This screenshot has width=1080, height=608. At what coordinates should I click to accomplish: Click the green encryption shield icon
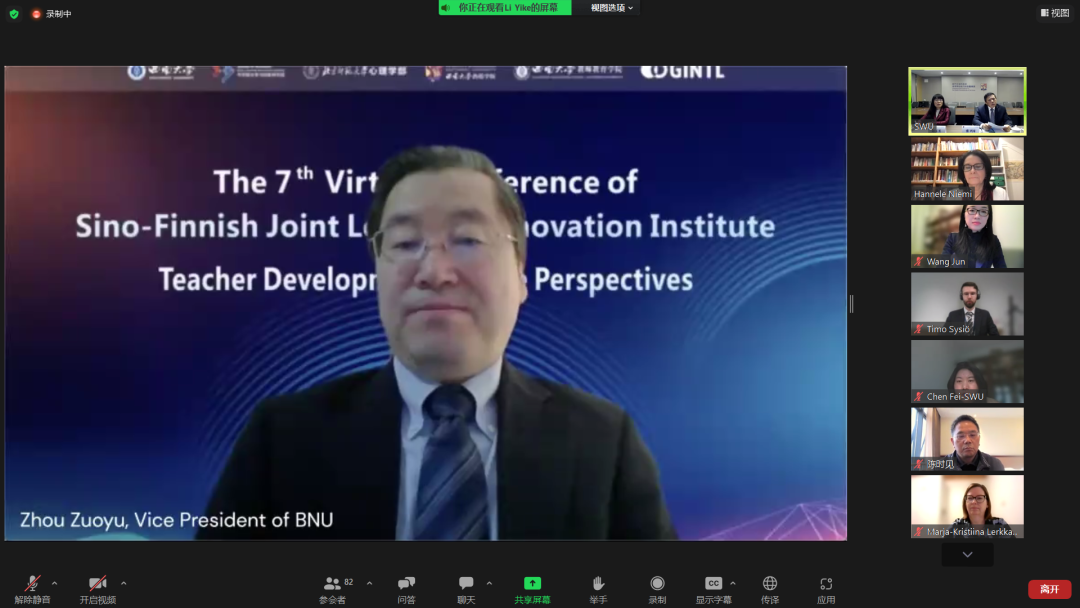coord(14,14)
